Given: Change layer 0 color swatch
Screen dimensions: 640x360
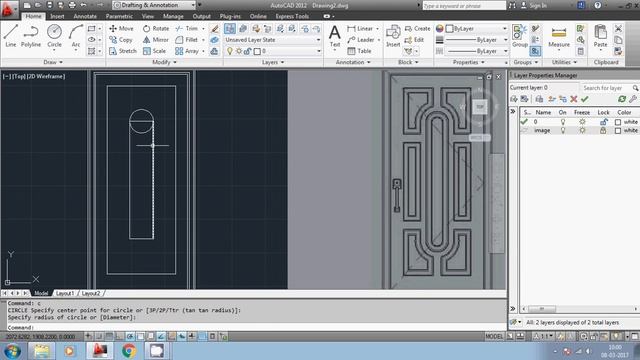Looking at the screenshot, I should coord(618,122).
